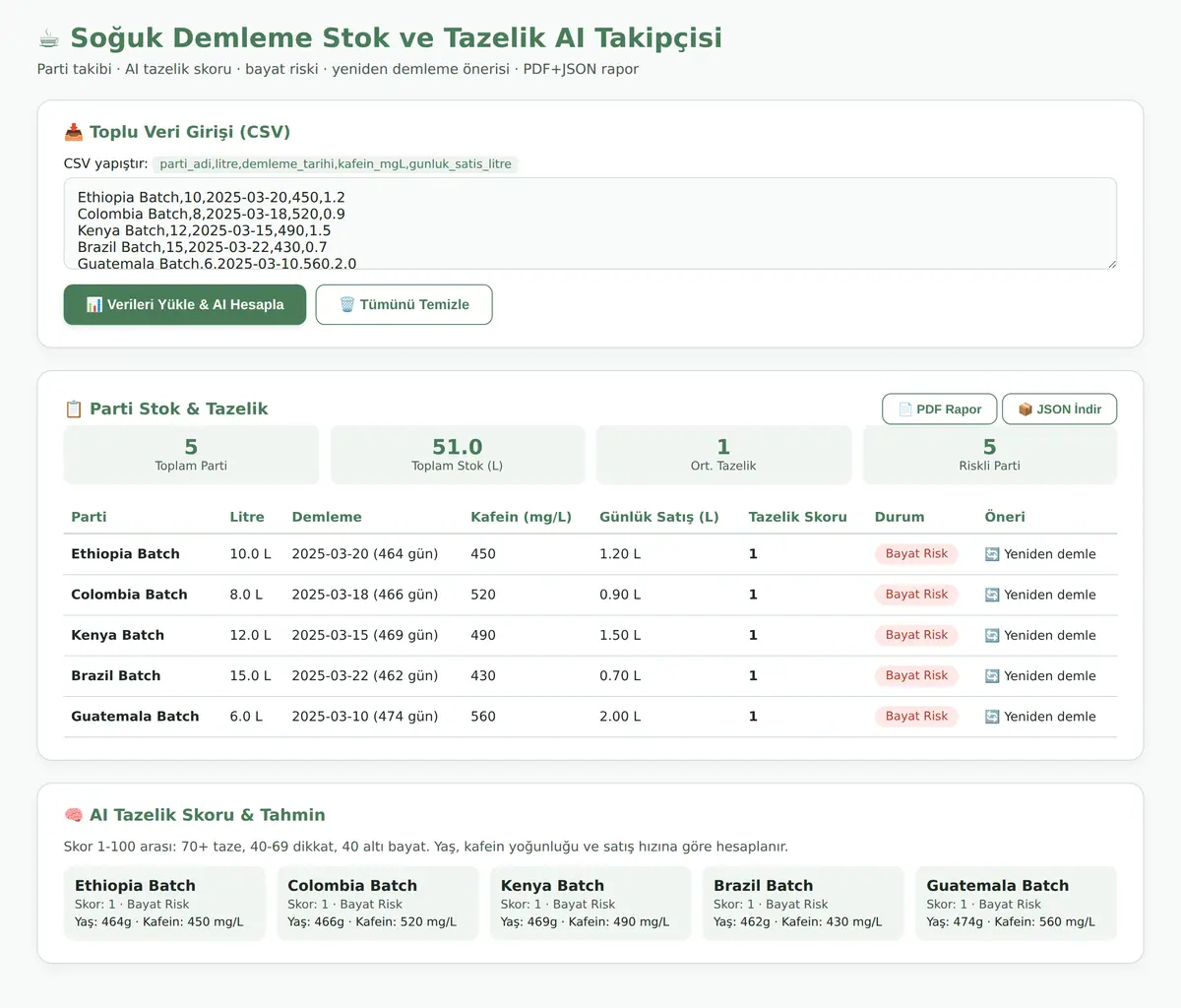Screen dimensions: 1181x1008
Task: Click the 'Ort. Tazelik' stat card
Action: pos(723,455)
